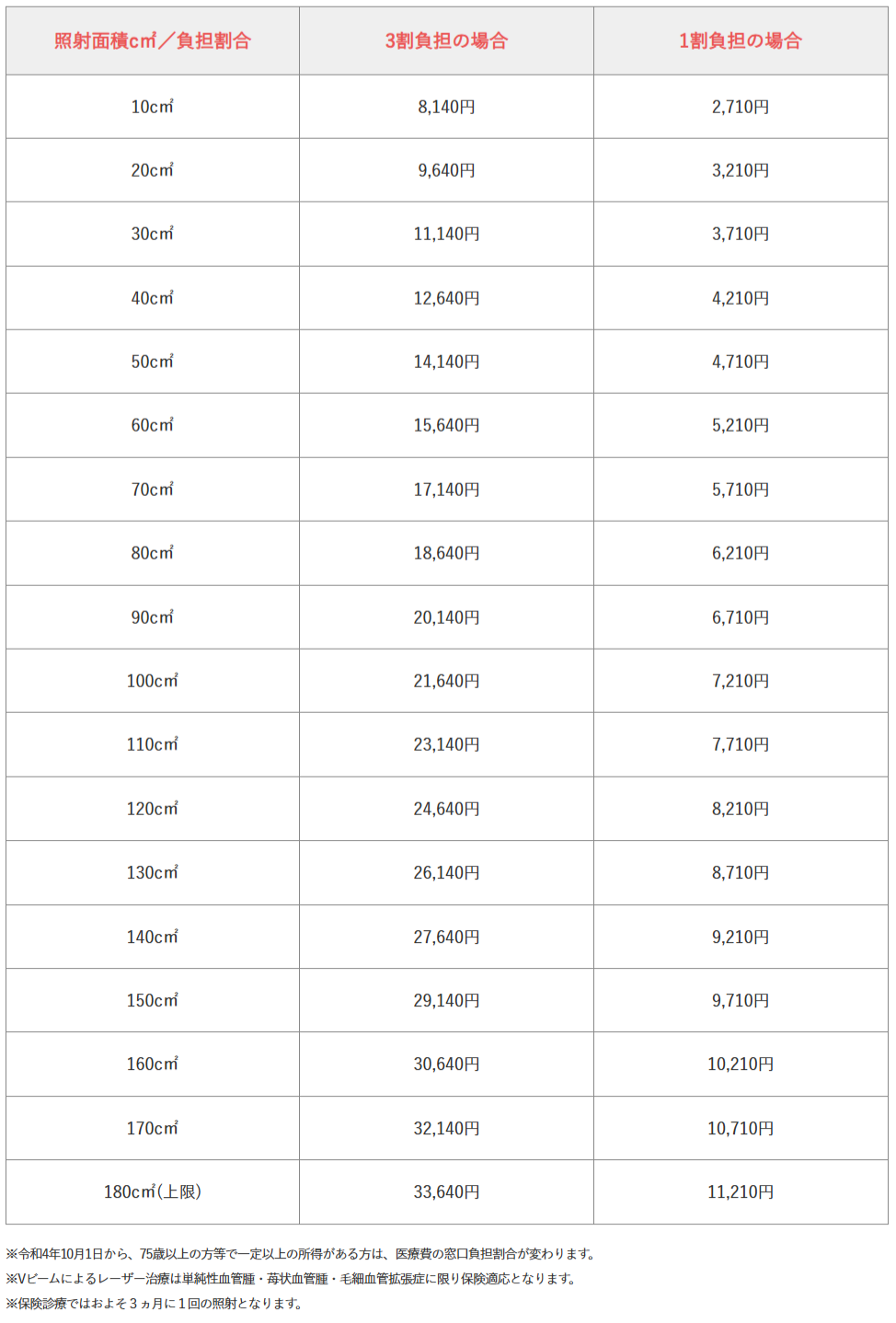Click the 26,140円 cell for 130c㎡
Screen dimensions: 896x1323
[446, 872]
